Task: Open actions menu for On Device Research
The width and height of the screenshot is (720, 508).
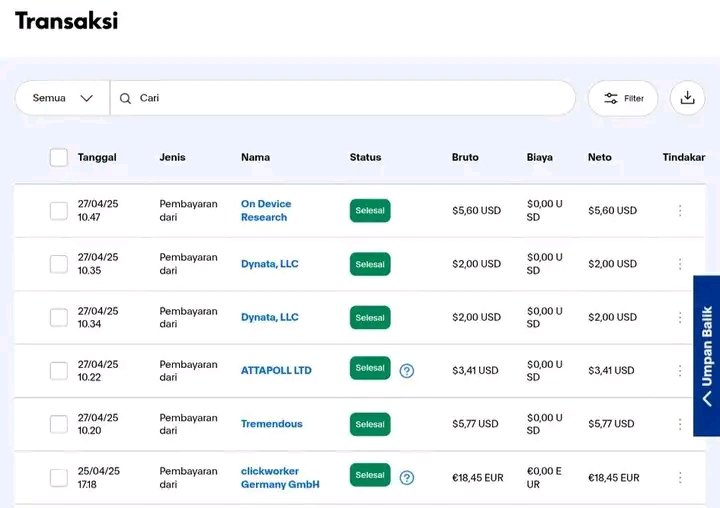Action: [680, 211]
